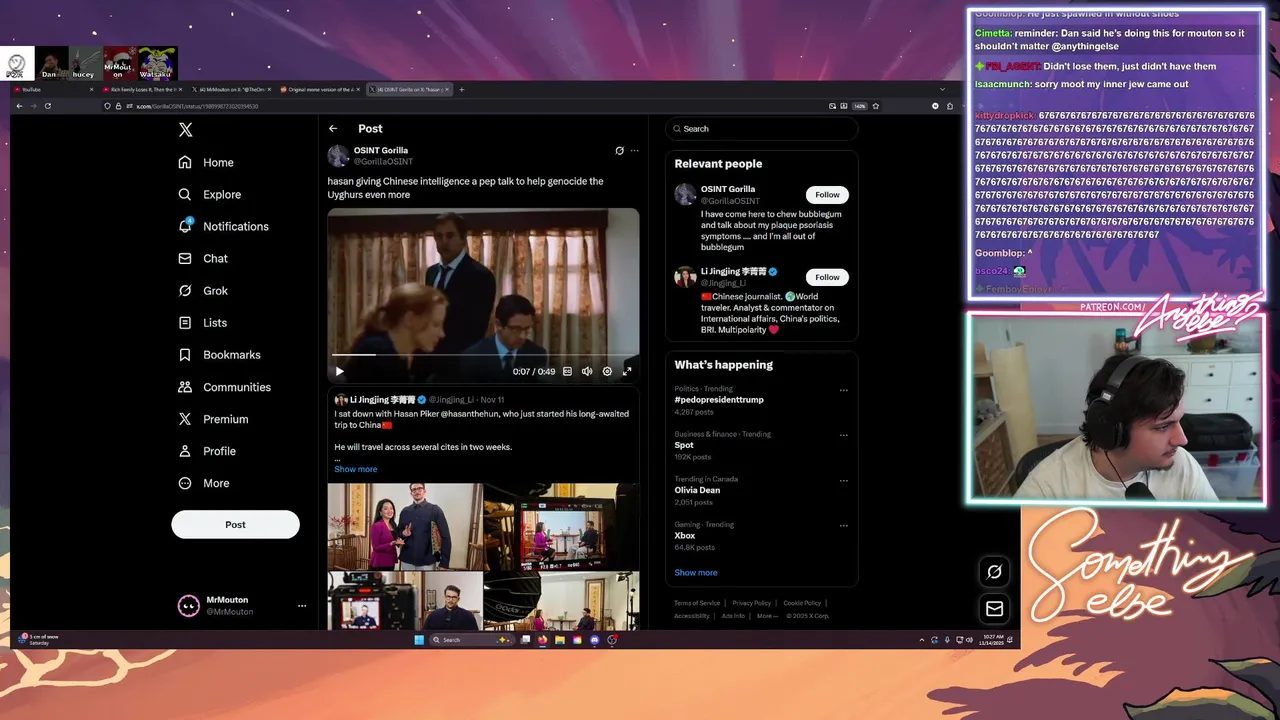Image resolution: width=1280 pixels, height=720 pixels.
Task: Open the Home page
Action: pyautogui.click(x=206, y=162)
